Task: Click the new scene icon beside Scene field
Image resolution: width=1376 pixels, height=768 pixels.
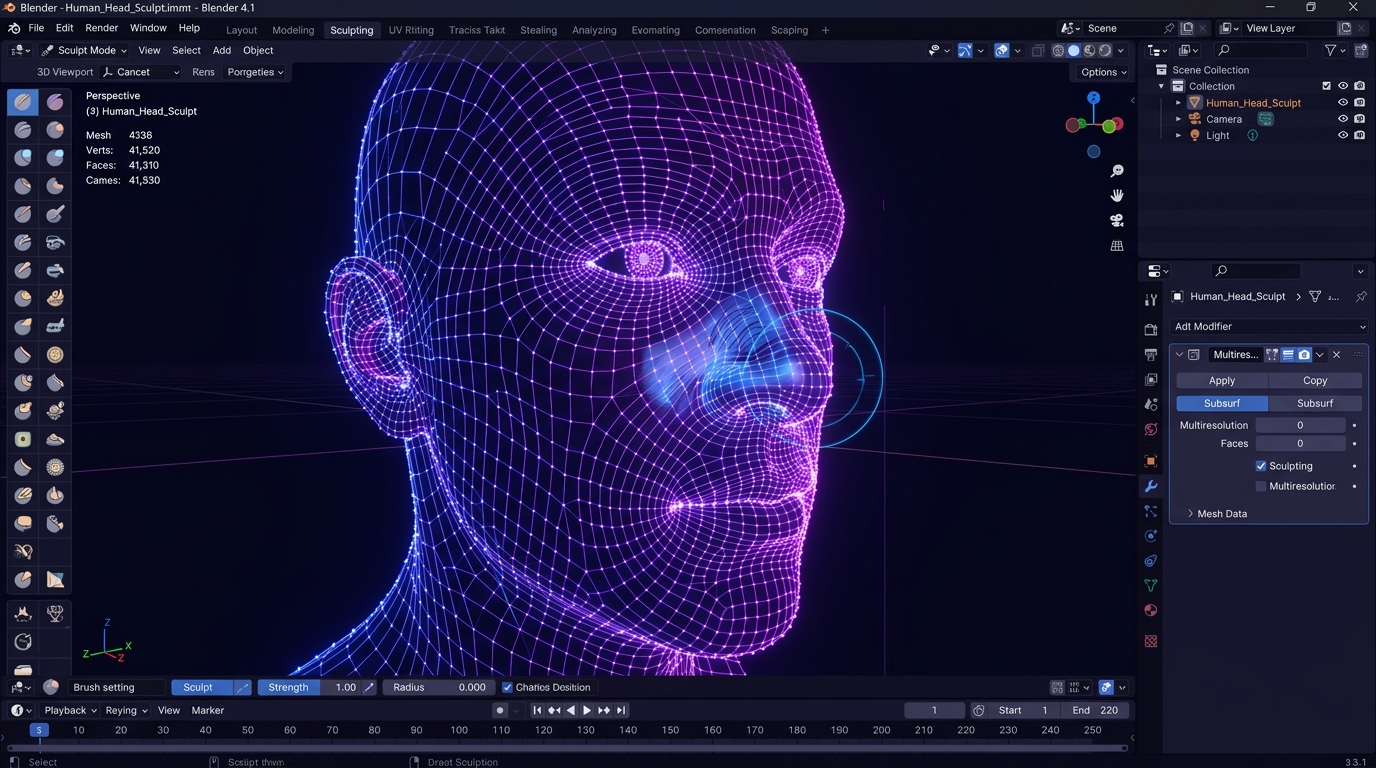Action: tap(1187, 28)
